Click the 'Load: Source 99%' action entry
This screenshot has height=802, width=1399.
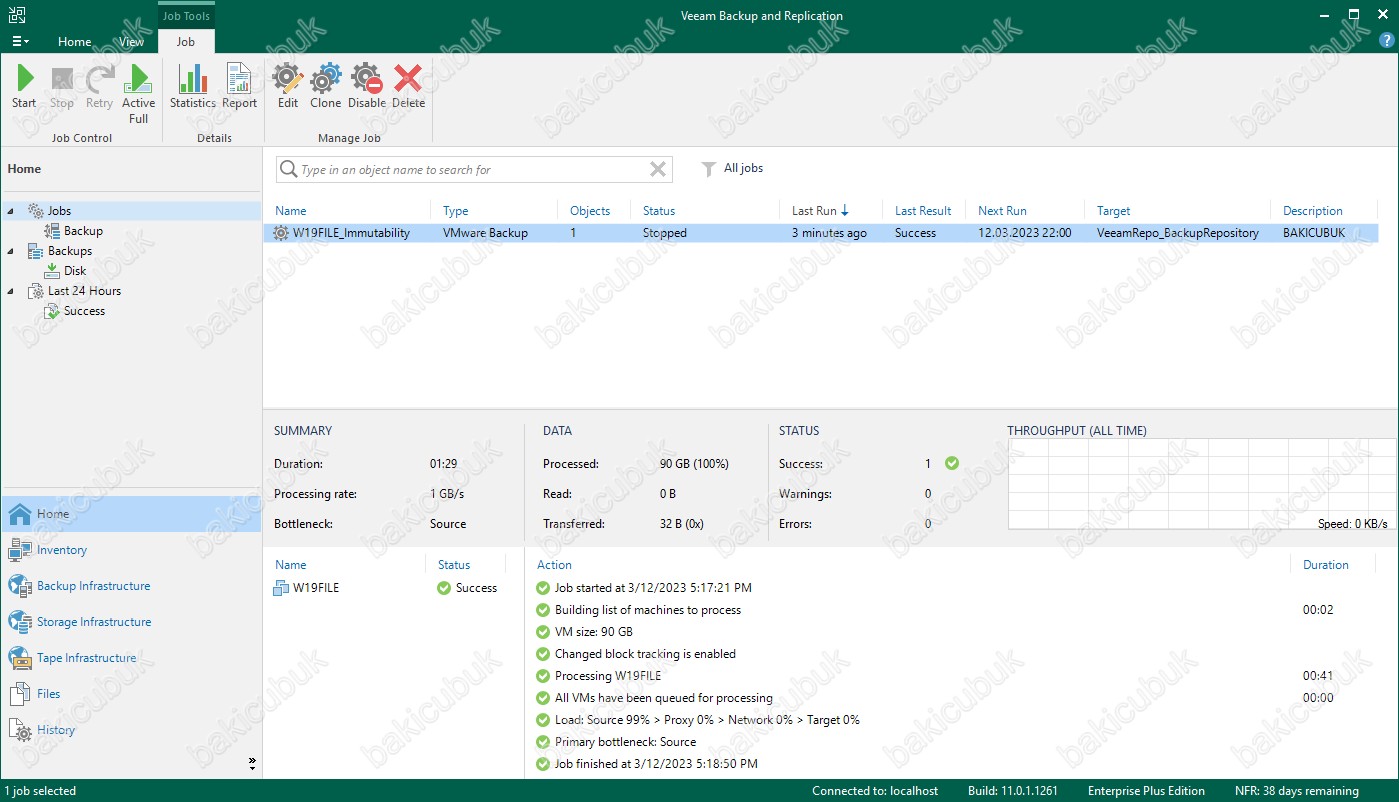[707, 720]
